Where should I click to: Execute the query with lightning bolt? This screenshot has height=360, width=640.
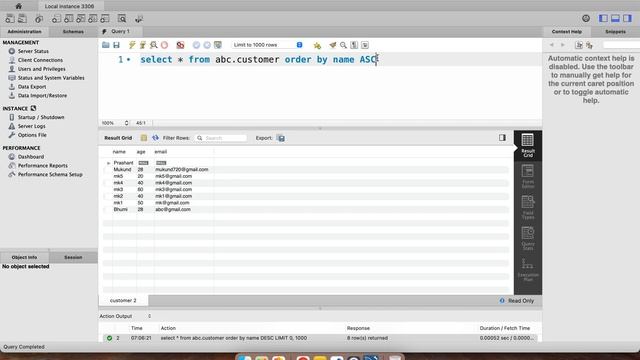132,45
